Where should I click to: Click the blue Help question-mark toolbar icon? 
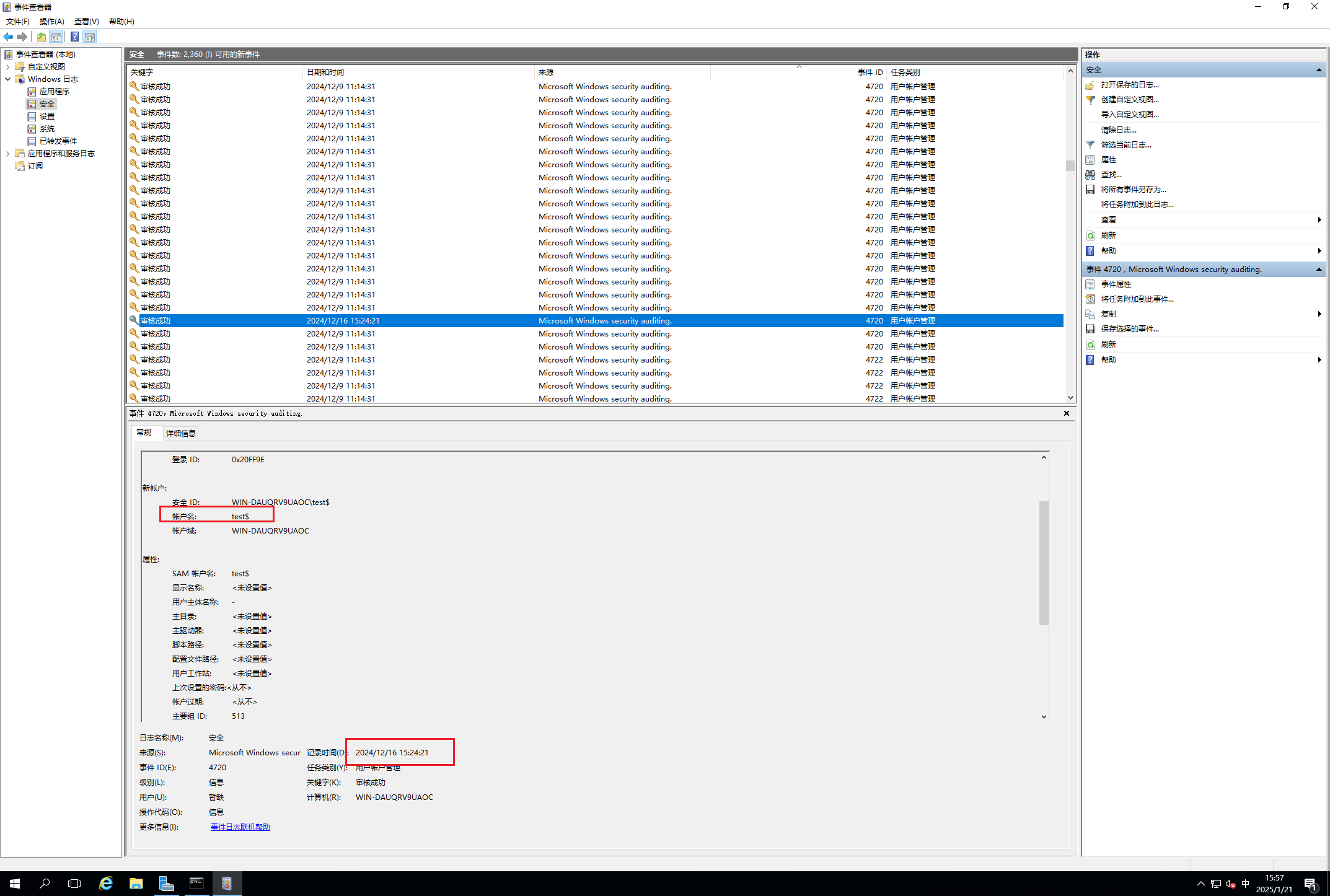(x=74, y=37)
